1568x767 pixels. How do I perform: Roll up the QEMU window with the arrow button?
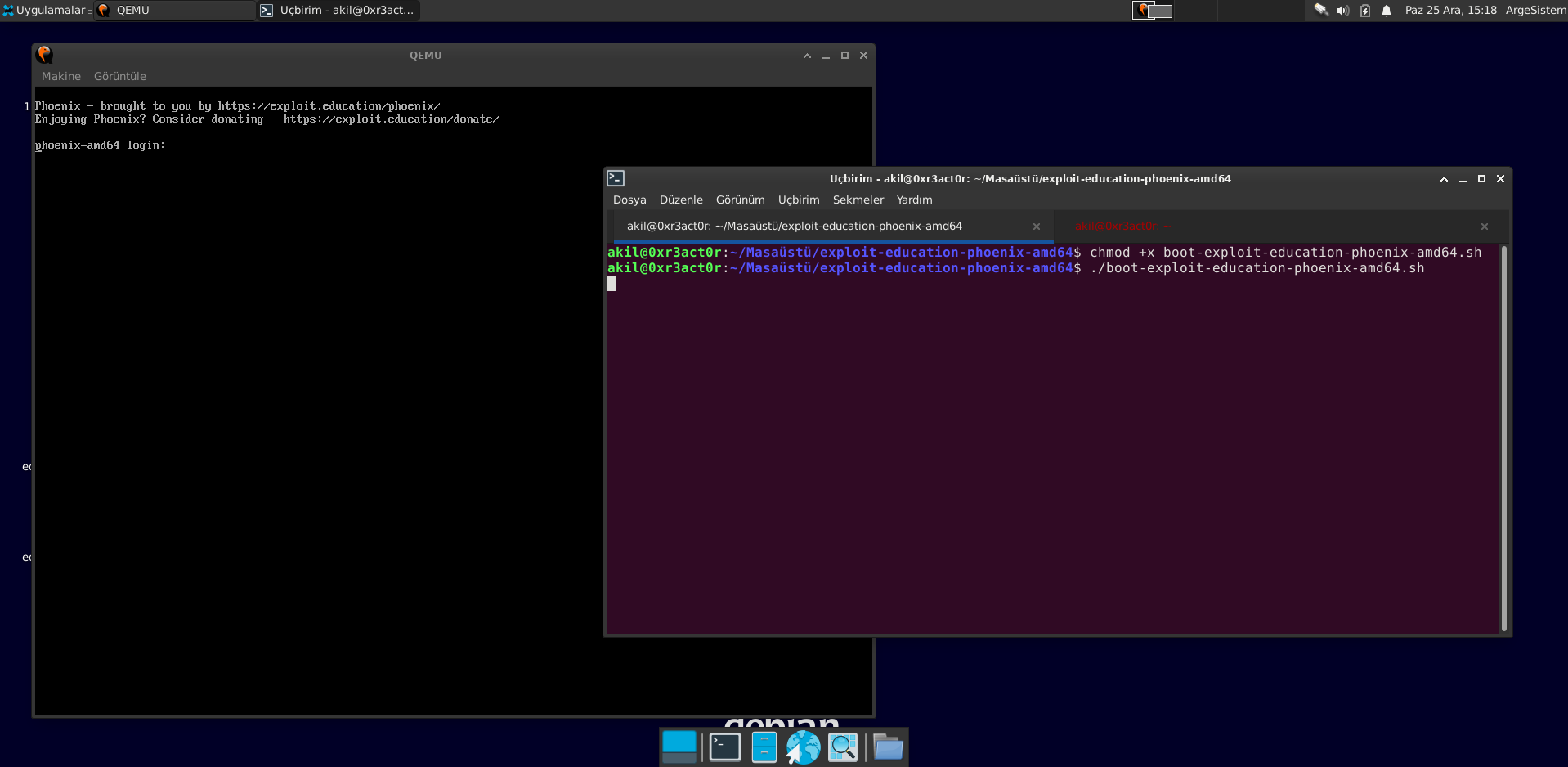[x=807, y=56]
